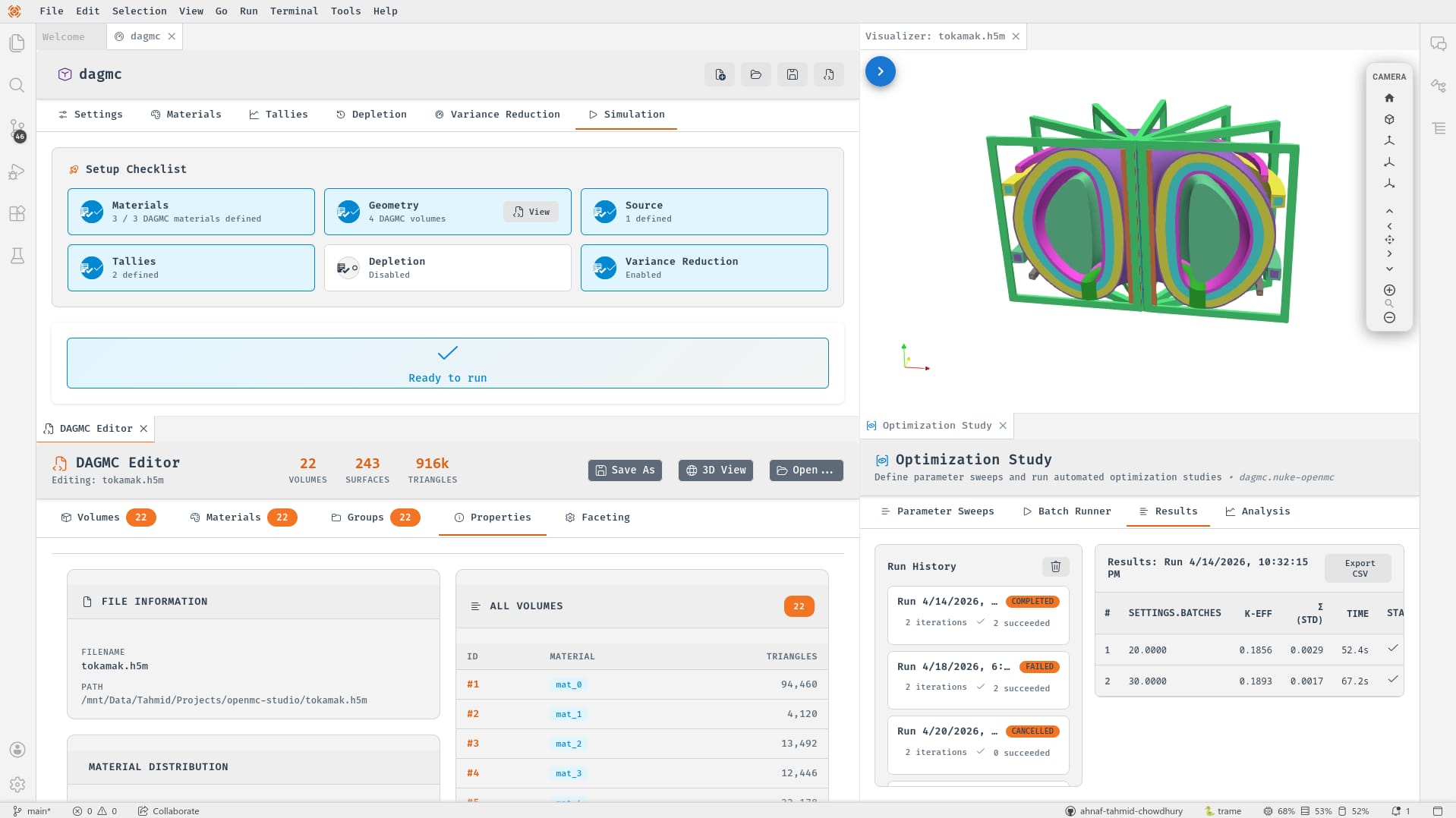Switch to Variance Reduction tab
The height and width of the screenshot is (818, 1456).
[497, 115]
